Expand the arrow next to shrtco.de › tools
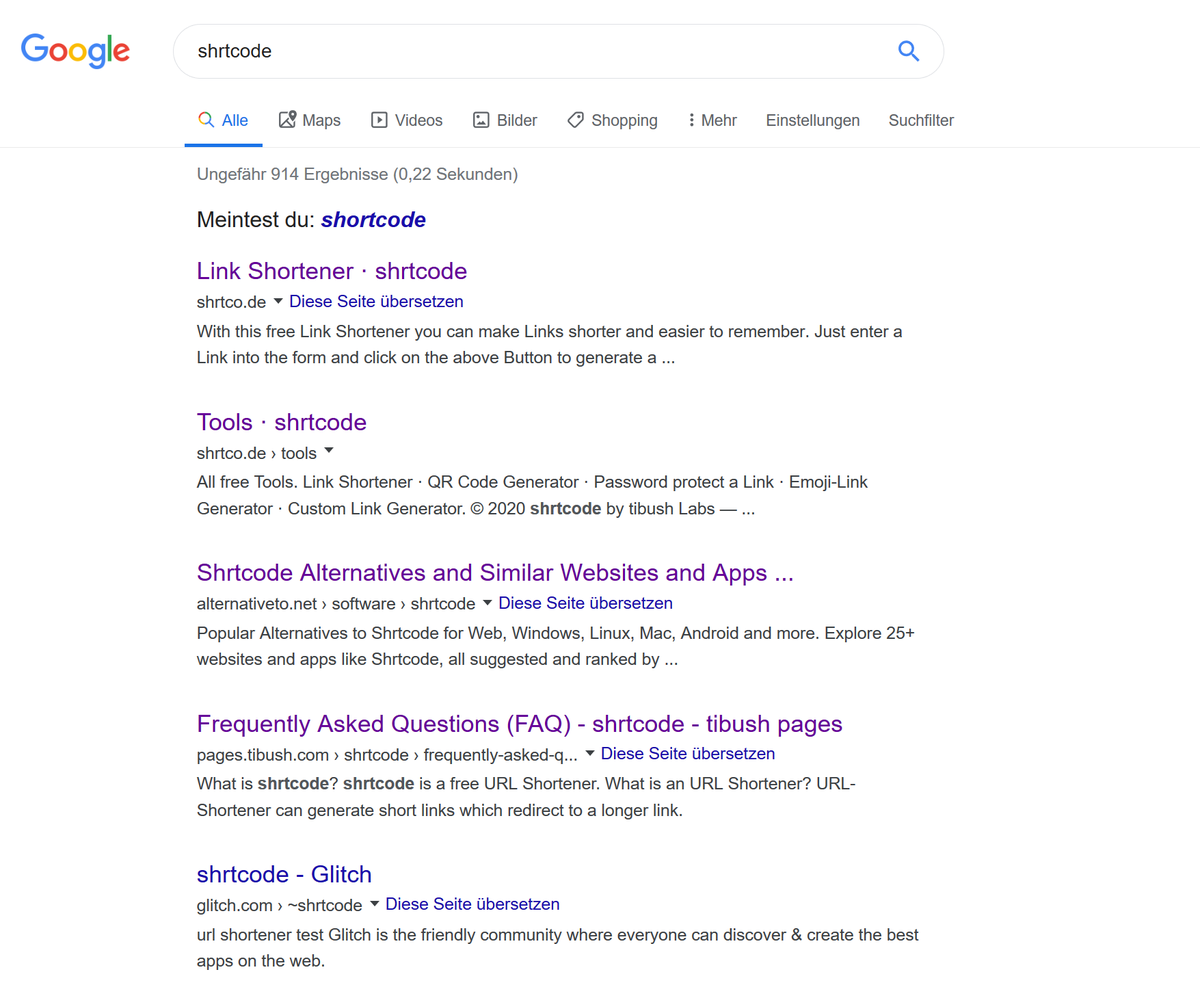The width and height of the screenshot is (1200, 985). point(329,451)
